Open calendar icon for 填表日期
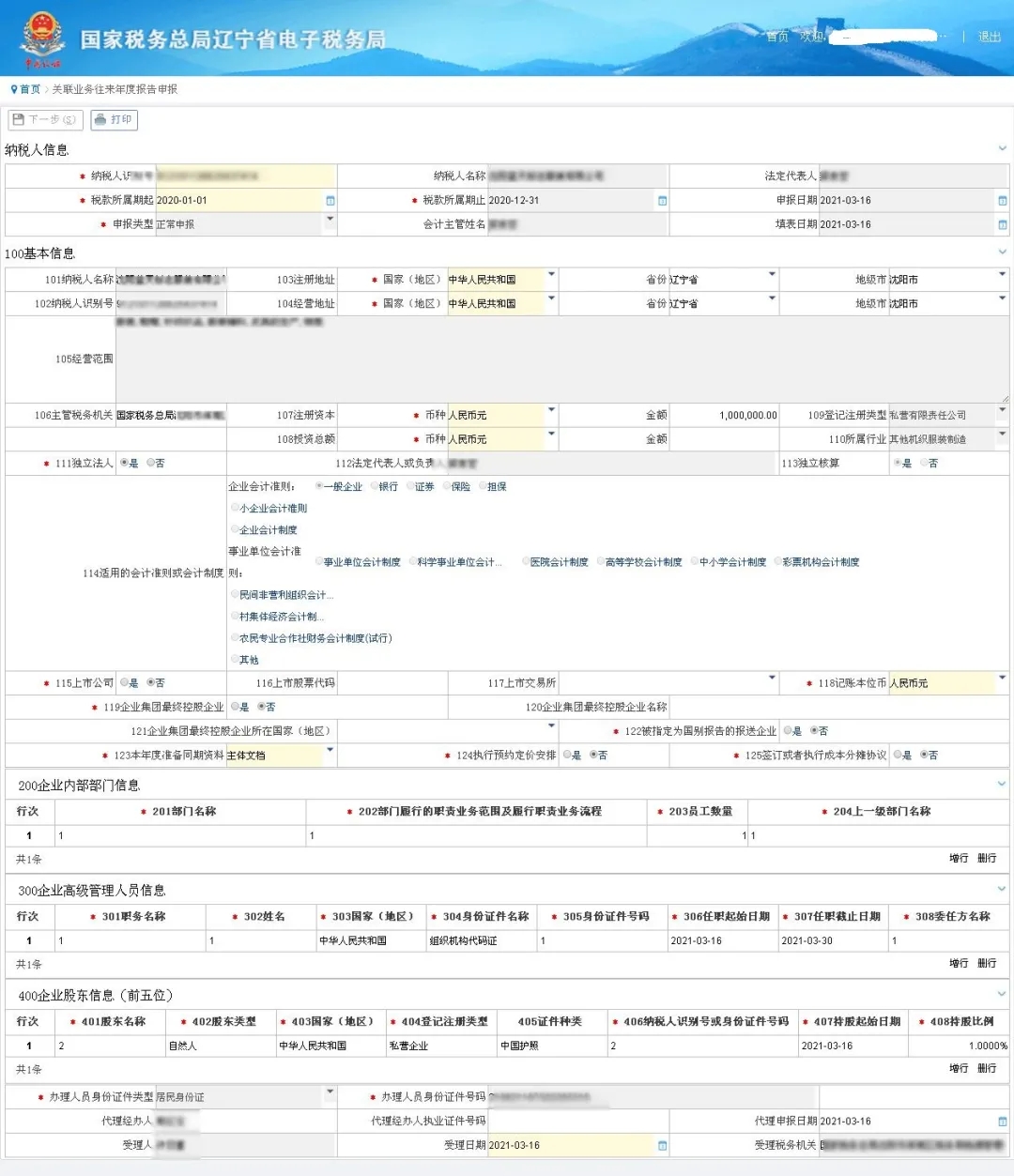This screenshot has width=1014, height=1176. (1002, 225)
